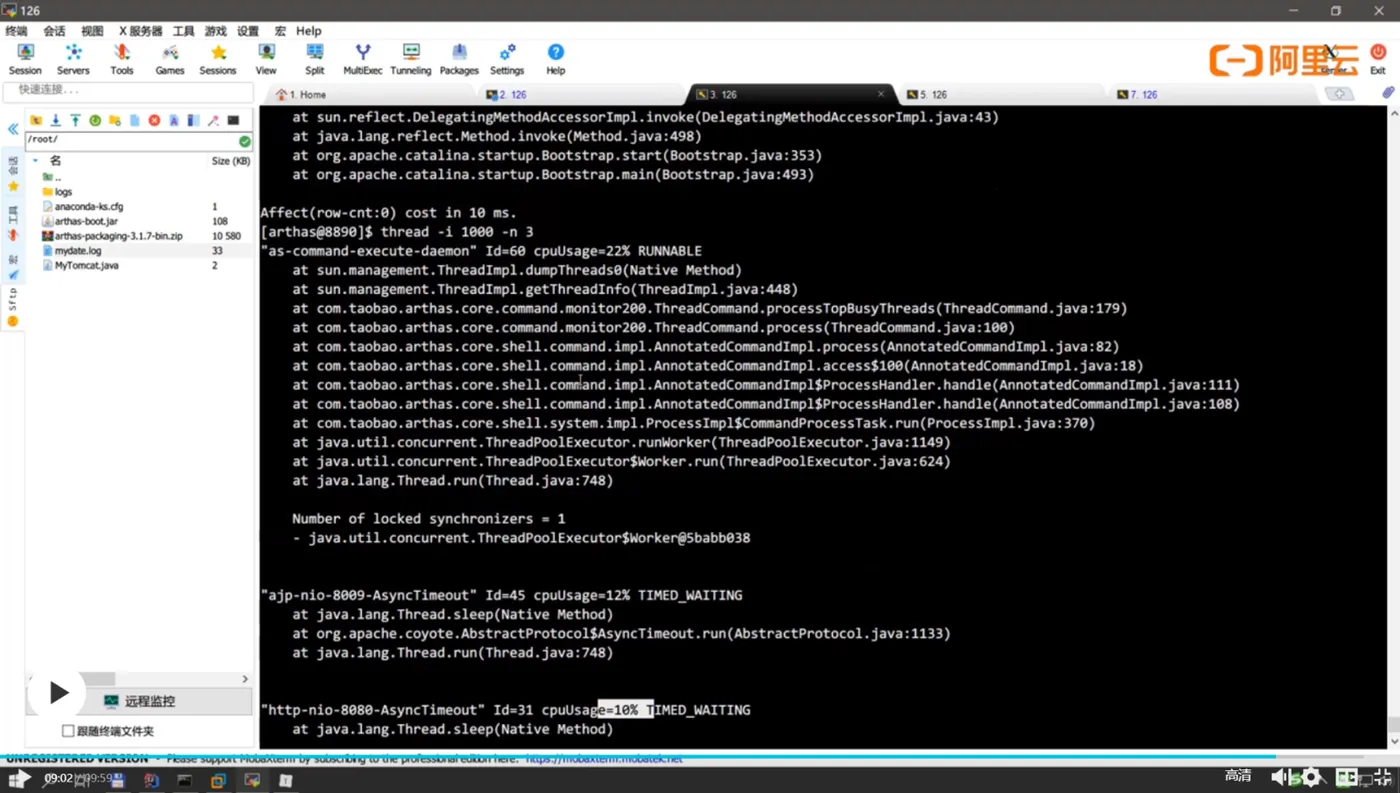Click the SFTP new file icon
The height and width of the screenshot is (793, 1400).
tap(135, 120)
